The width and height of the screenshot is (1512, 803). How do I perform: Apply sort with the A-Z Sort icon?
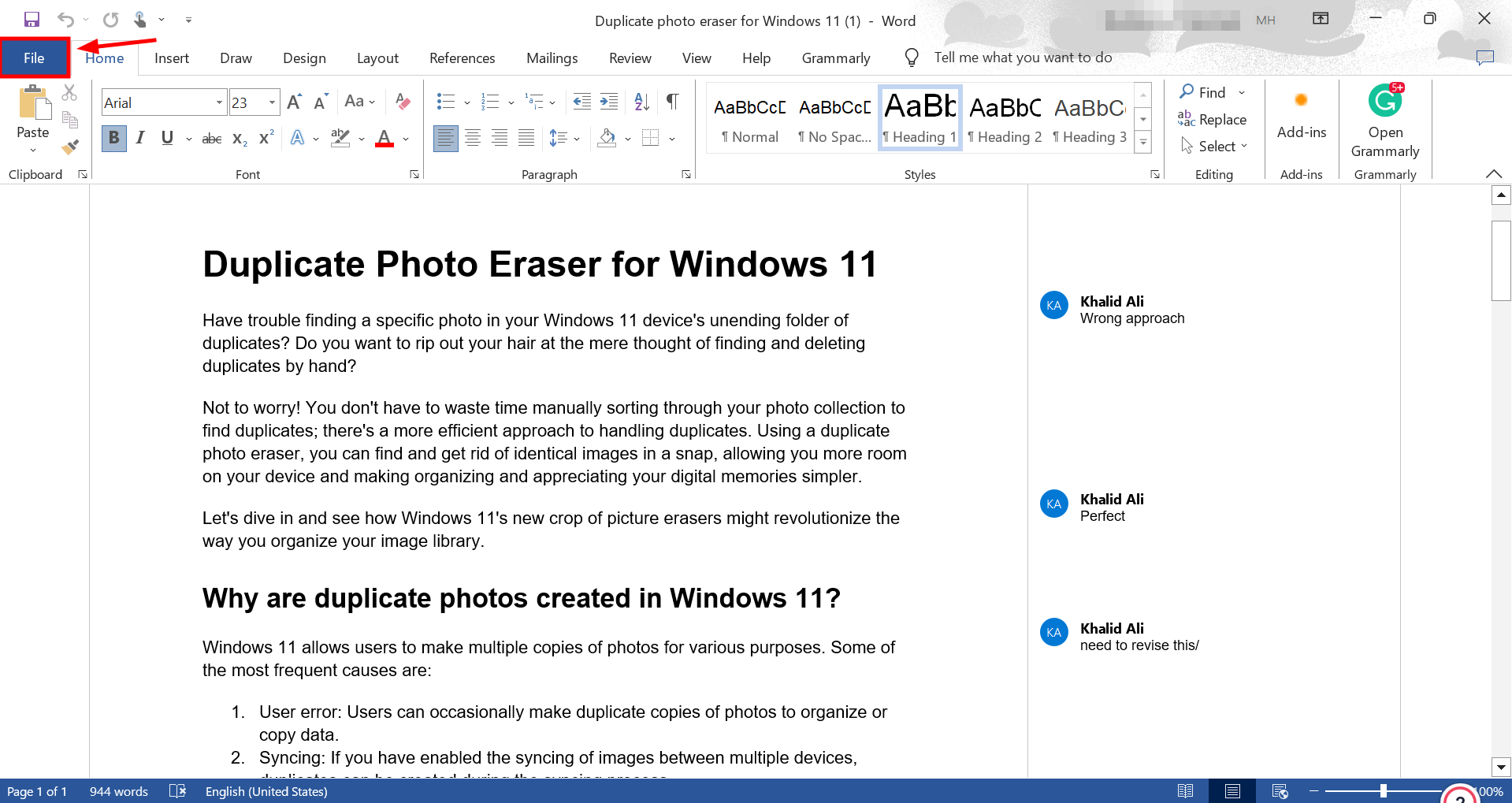641,102
